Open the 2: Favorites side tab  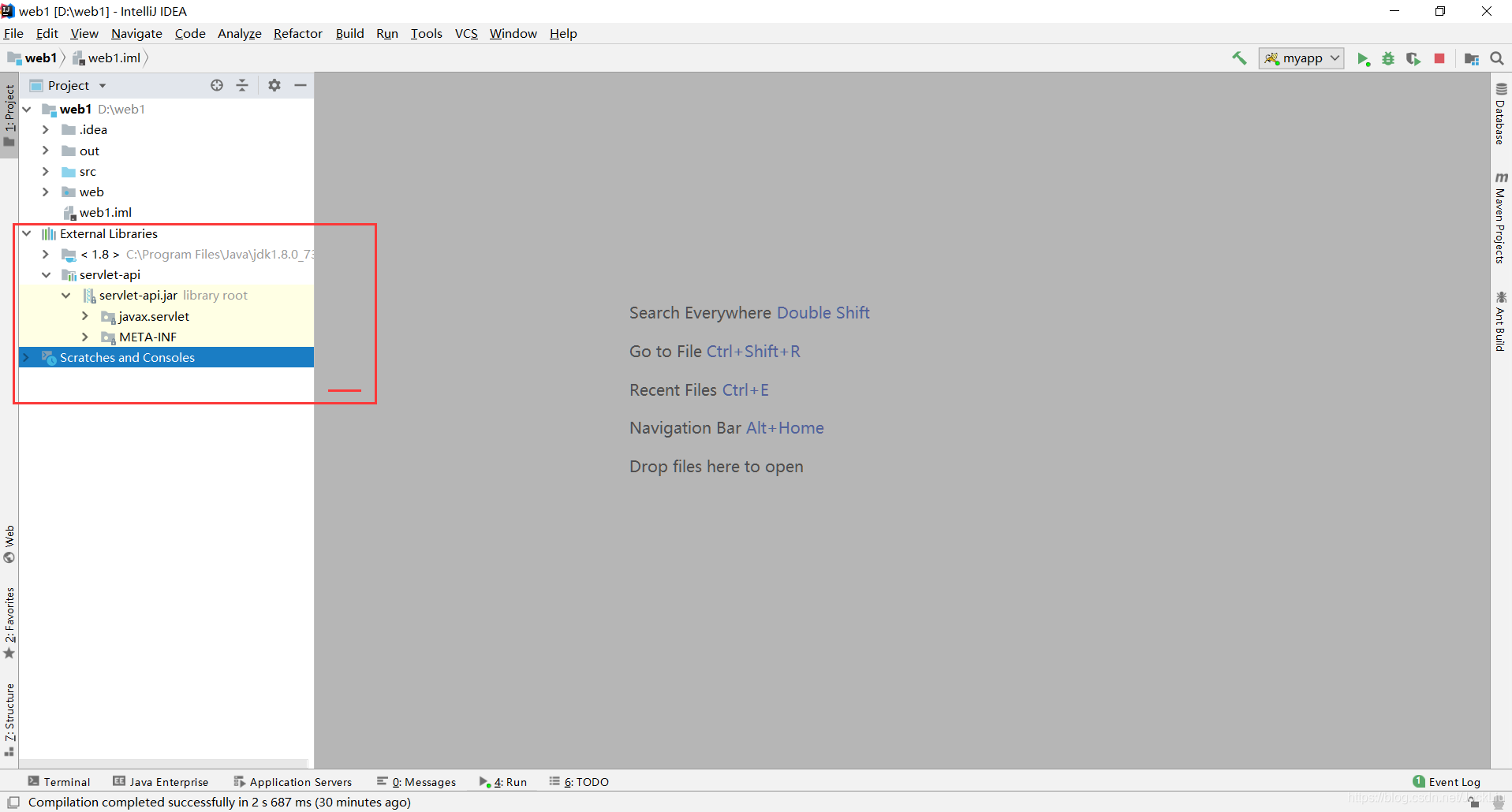point(9,624)
